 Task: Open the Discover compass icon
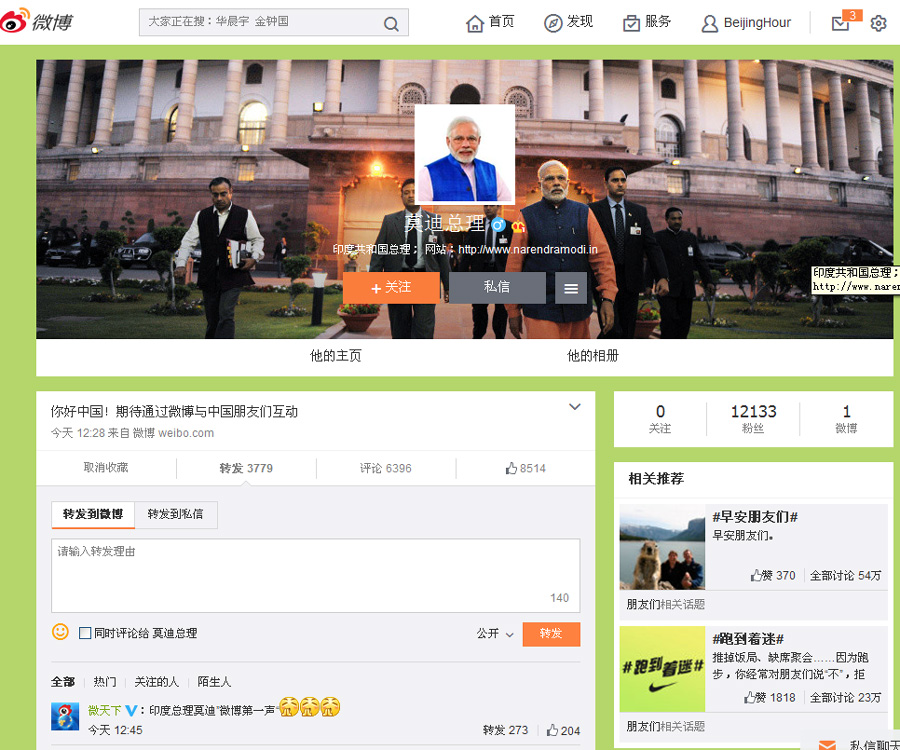coord(553,23)
